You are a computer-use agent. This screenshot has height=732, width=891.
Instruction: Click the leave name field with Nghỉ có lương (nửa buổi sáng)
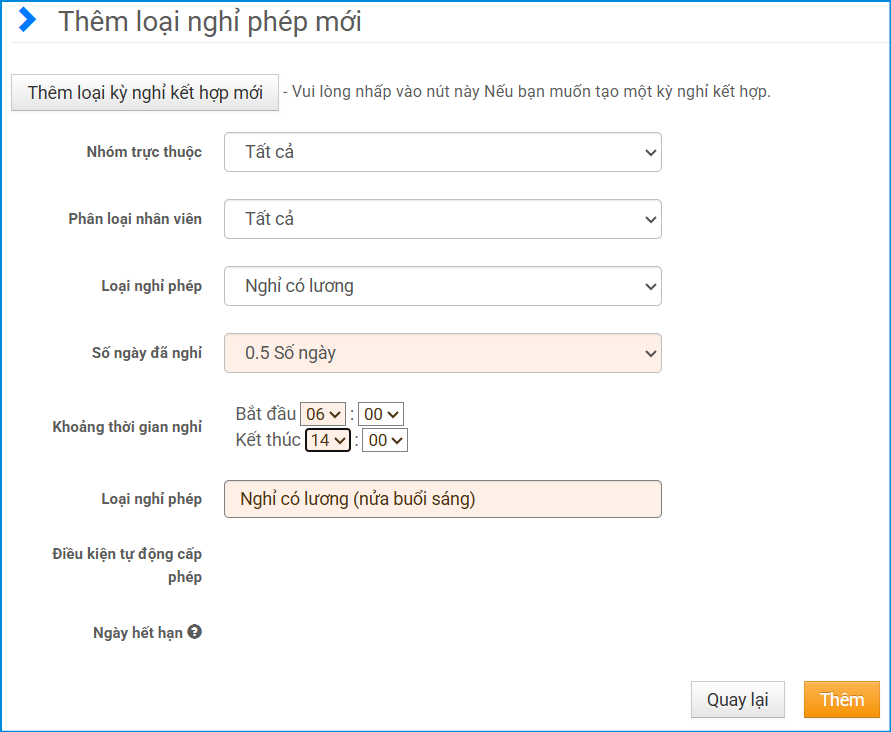tap(442, 499)
